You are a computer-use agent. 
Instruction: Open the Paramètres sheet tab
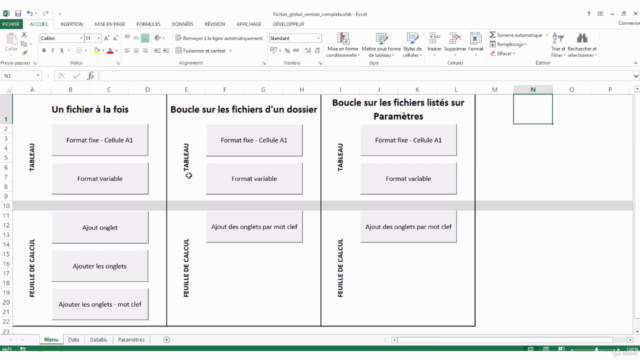(x=131, y=340)
